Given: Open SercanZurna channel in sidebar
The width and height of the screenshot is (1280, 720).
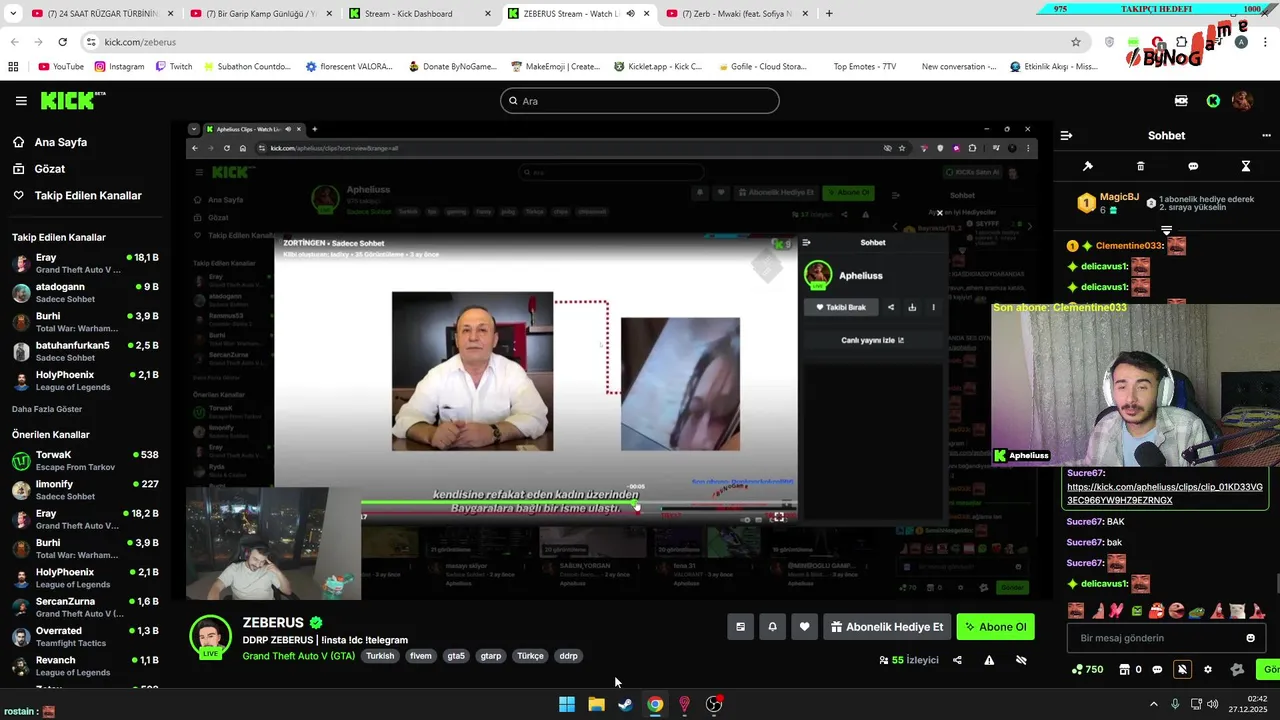Looking at the screenshot, I should coord(85,608).
